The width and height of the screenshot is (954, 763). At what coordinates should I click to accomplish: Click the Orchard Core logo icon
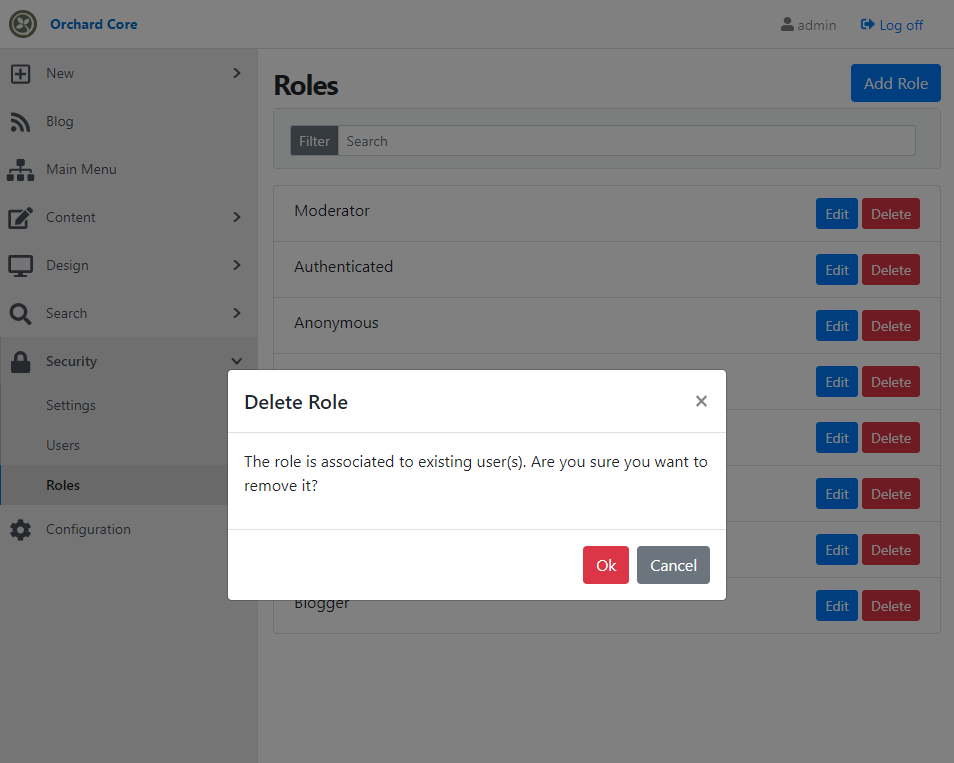click(23, 24)
